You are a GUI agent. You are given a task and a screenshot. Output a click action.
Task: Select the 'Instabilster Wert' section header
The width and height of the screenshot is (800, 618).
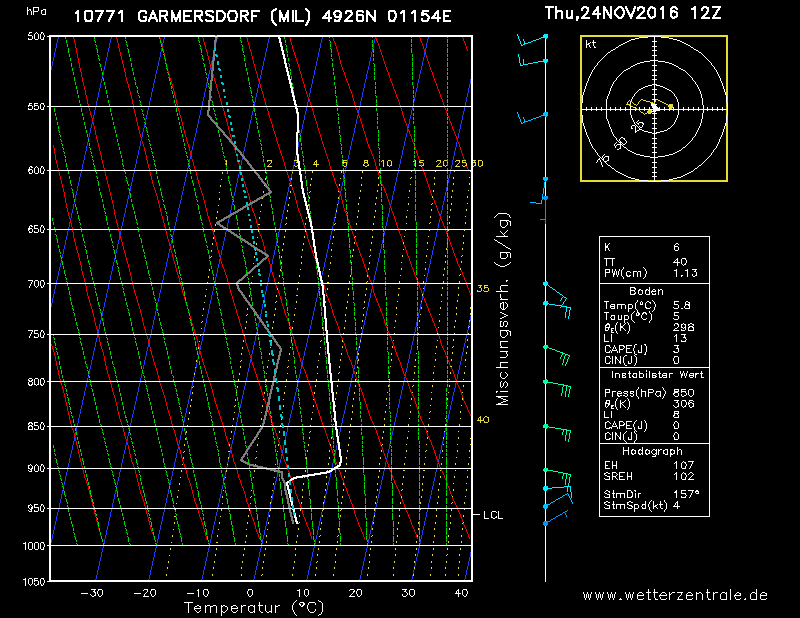pos(654,374)
